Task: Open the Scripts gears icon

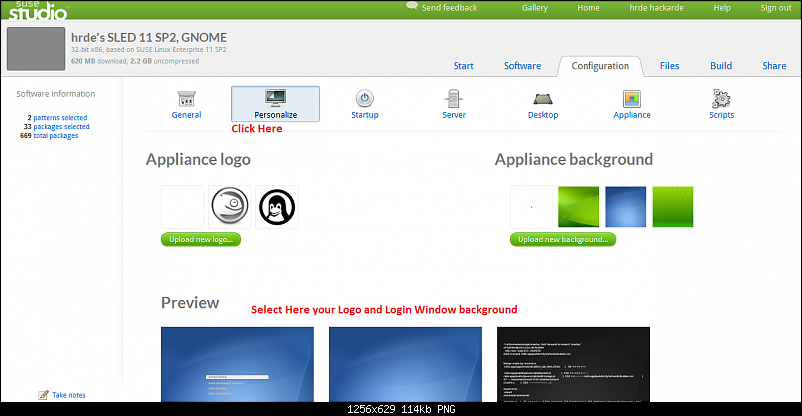Action: [x=722, y=99]
